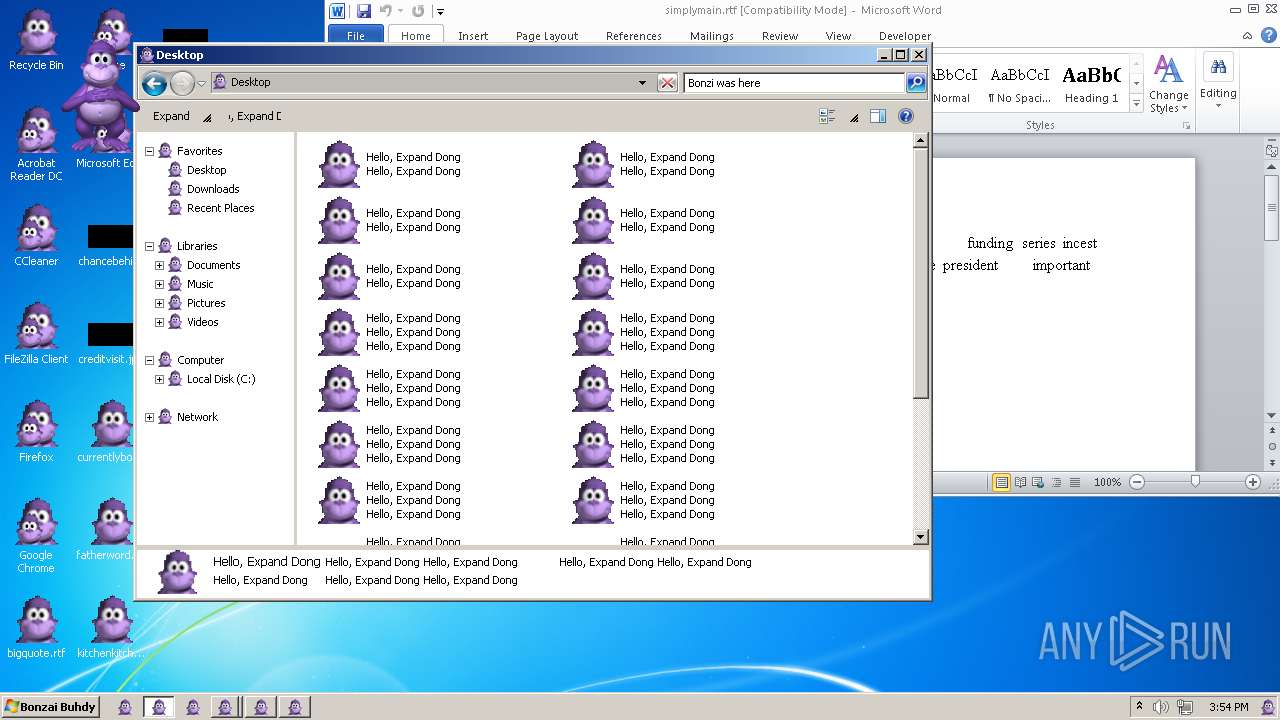The width and height of the screenshot is (1280, 720).
Task: Switch to Draft view in Word
Action: coord(1075,482)
